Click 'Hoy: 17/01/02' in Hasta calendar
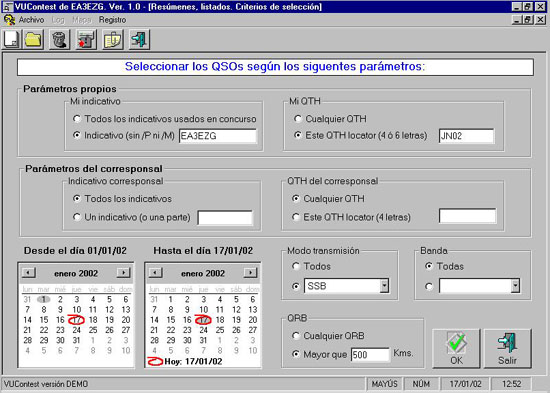Viewport: 550px width, 393px height. click(x=193, y=361)
